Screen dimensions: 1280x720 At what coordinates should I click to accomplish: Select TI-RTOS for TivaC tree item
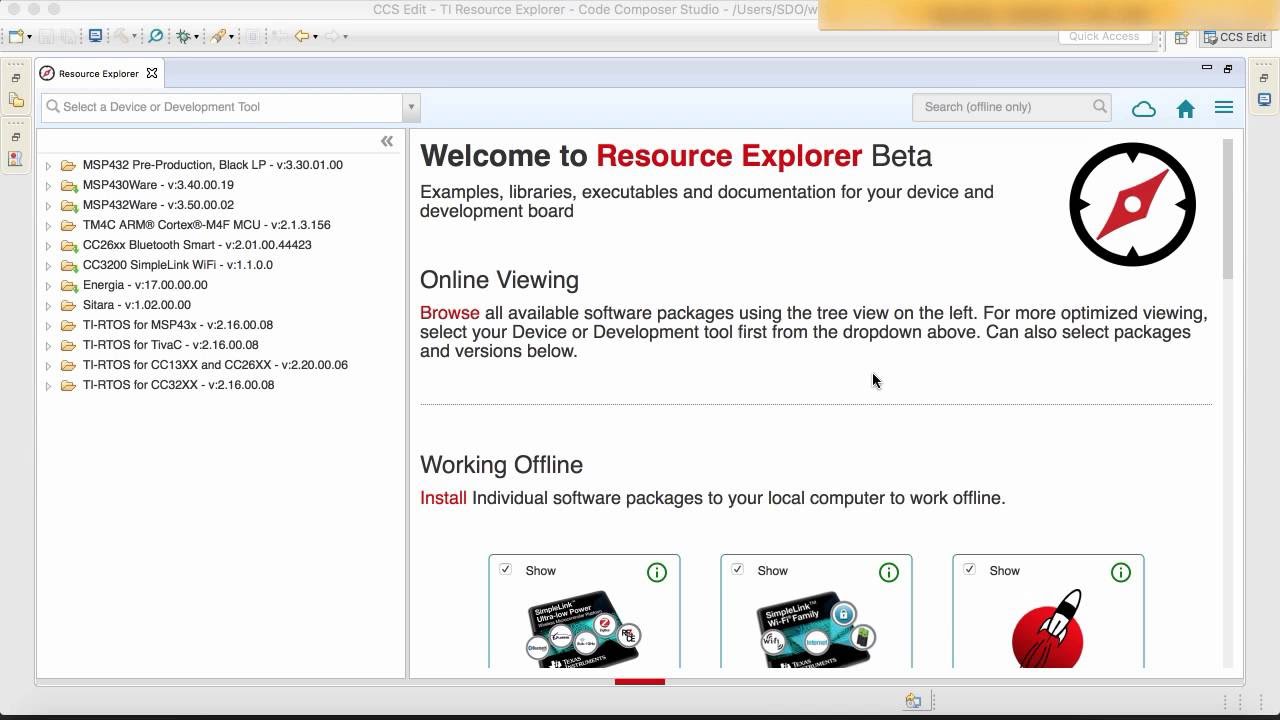click(x=170, y=345)
